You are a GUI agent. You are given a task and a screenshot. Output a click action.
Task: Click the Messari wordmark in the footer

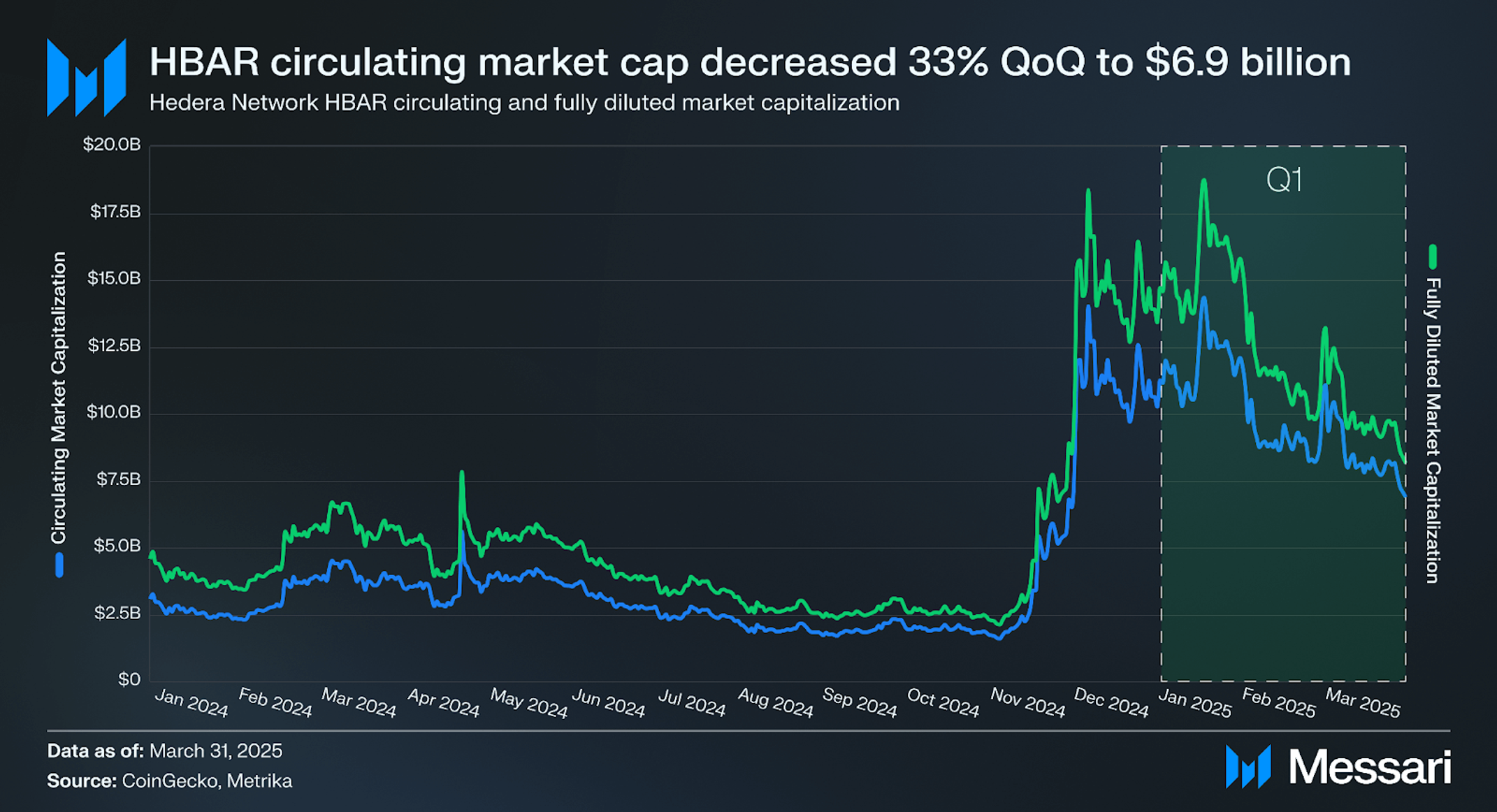1370,767
